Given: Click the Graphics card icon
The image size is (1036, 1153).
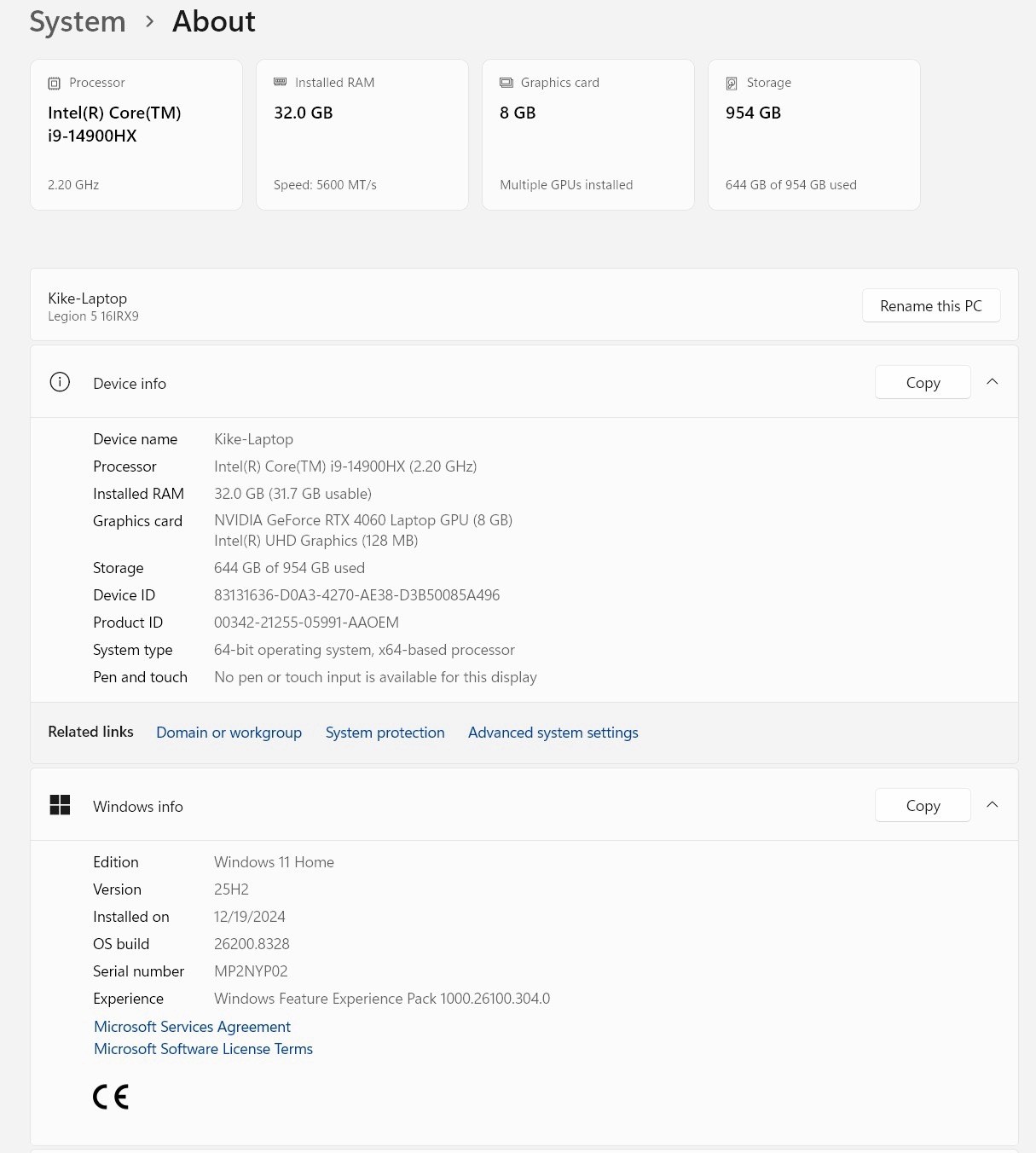Looking at the screenshot, I should click(x=506, y=83).
